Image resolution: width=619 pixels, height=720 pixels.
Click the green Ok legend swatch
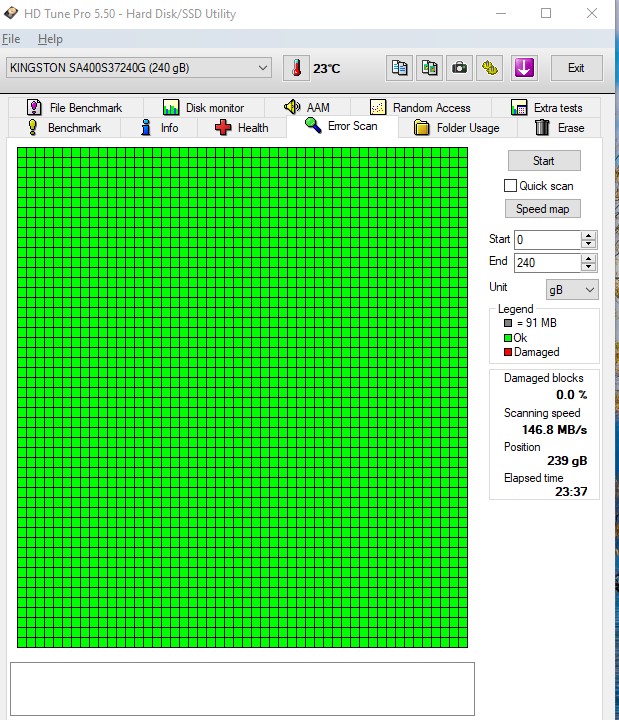coord(508,338)
